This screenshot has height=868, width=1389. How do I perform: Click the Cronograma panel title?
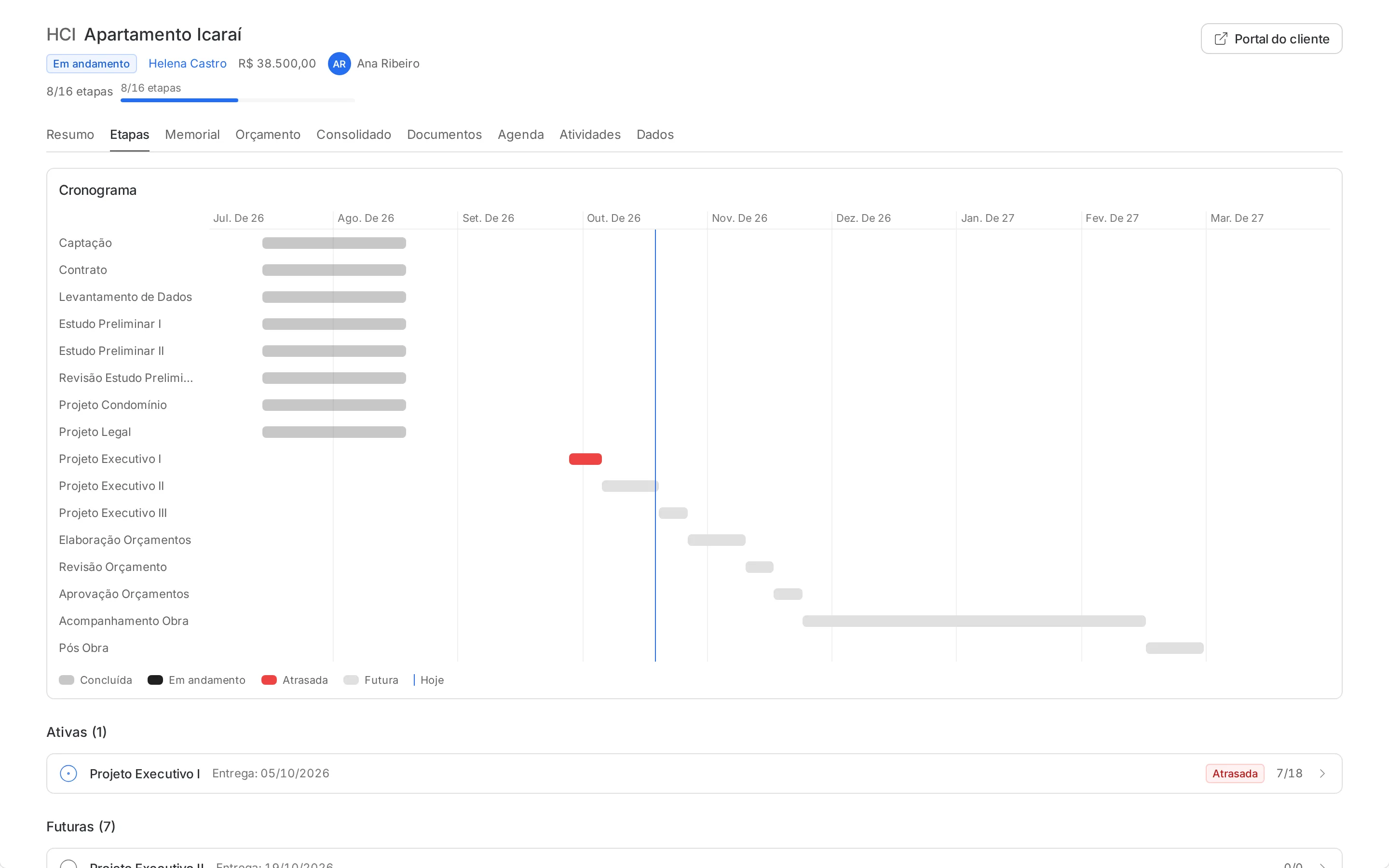tap(97, 190)
